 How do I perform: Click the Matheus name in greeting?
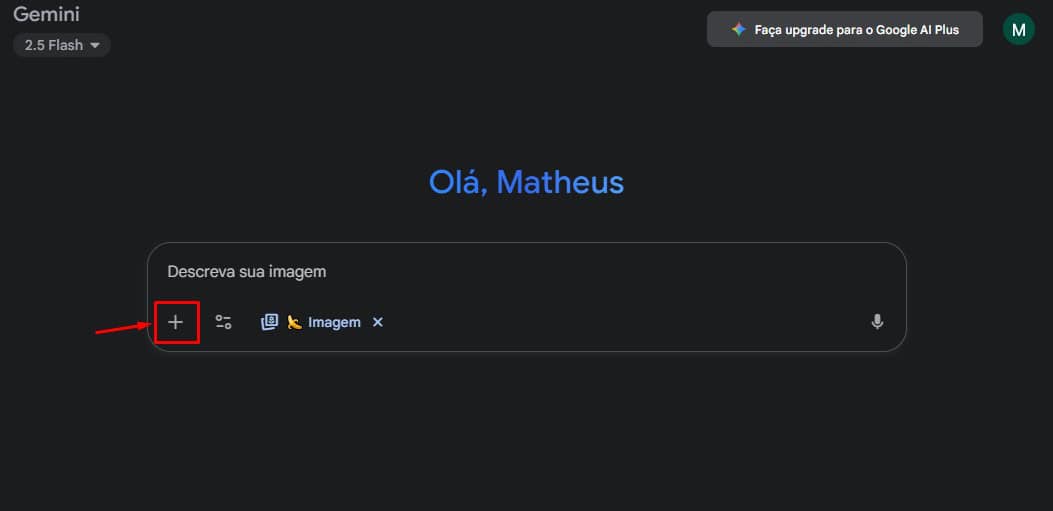[x=560, y=182]
